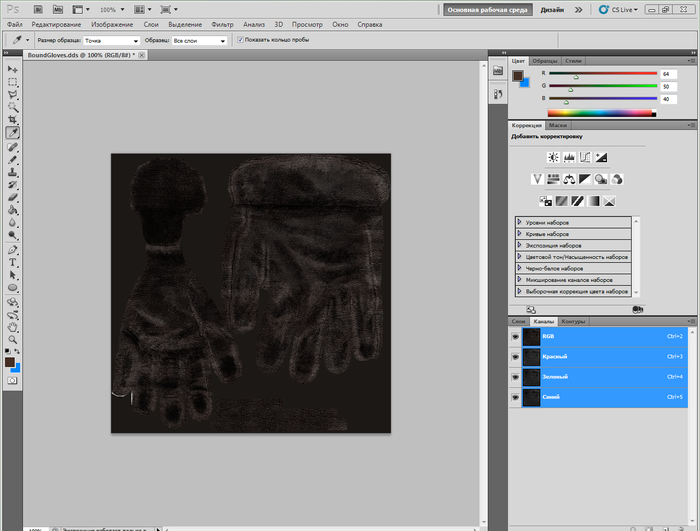This screenshot has height=531, width=700.
Task: Select the Crop tool
Action: tap(13, 120)
